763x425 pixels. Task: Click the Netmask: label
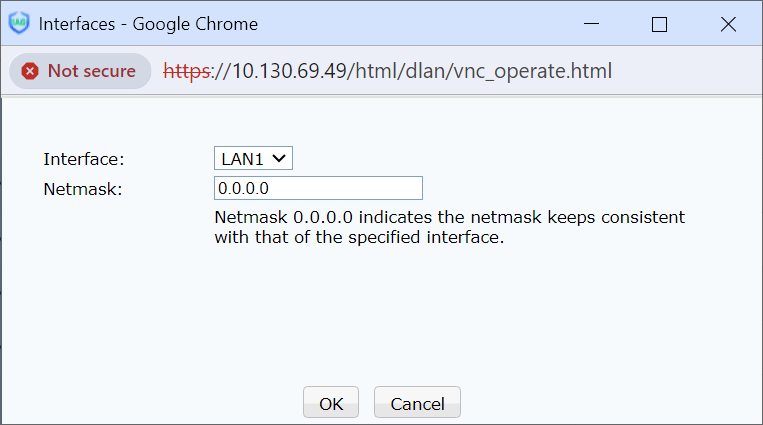point(81,188)
